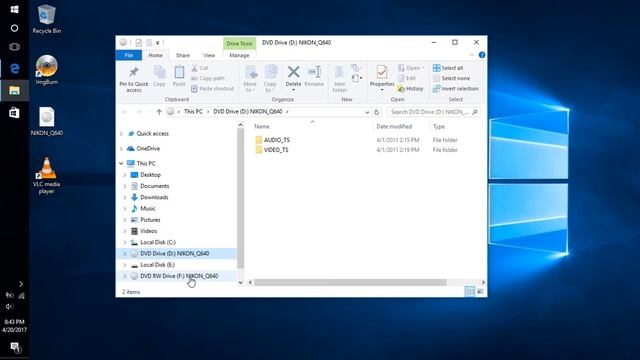Screen dimensions: 640x360
Task: Expand the OneDrive tree node
Action: (x=121, y=149)
